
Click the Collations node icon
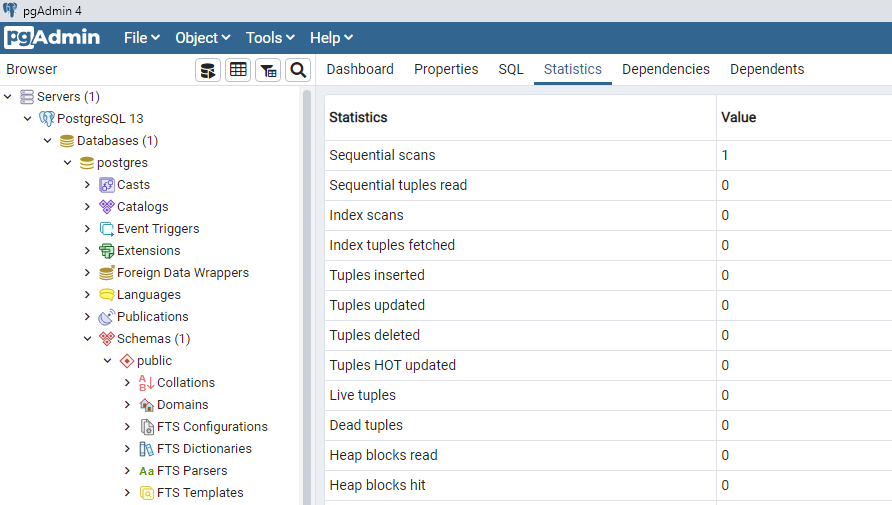click(x=146, y=383)
